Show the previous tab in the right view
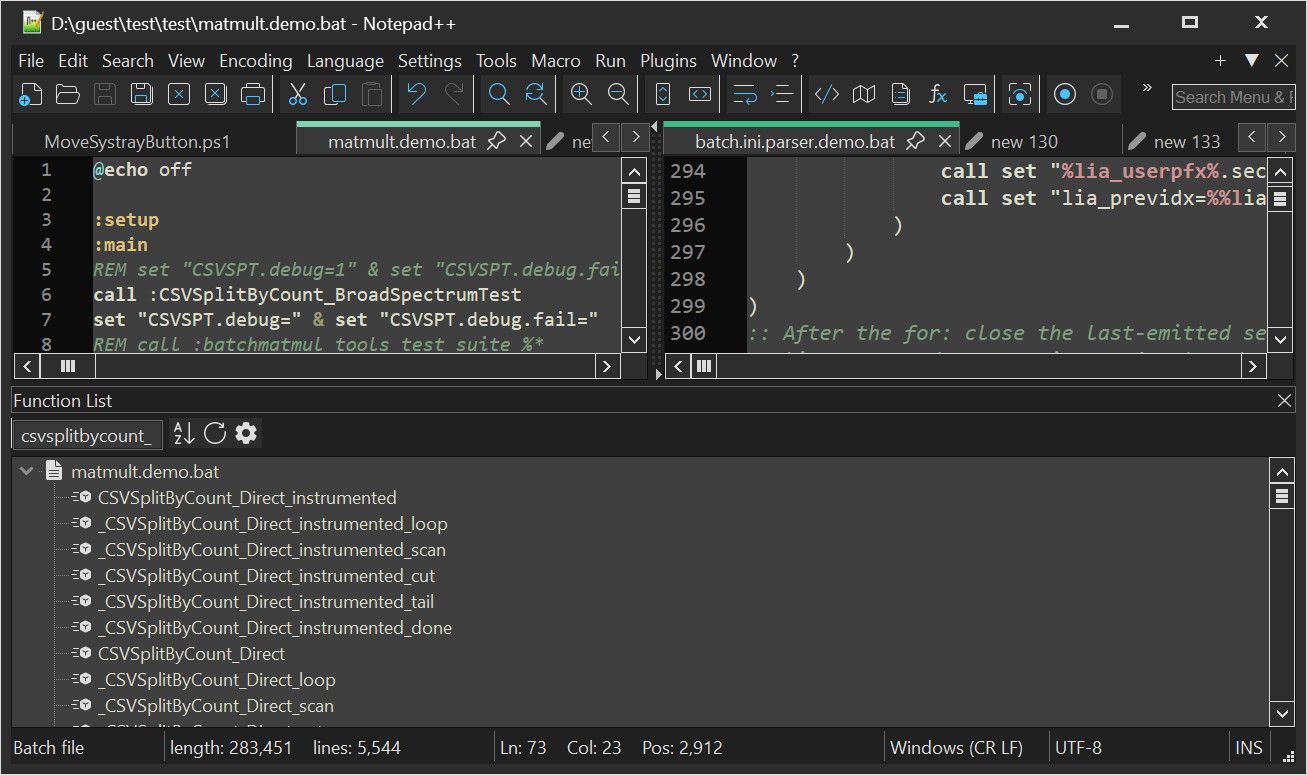The image size is (1307, 775). (x=1253, y=136)
